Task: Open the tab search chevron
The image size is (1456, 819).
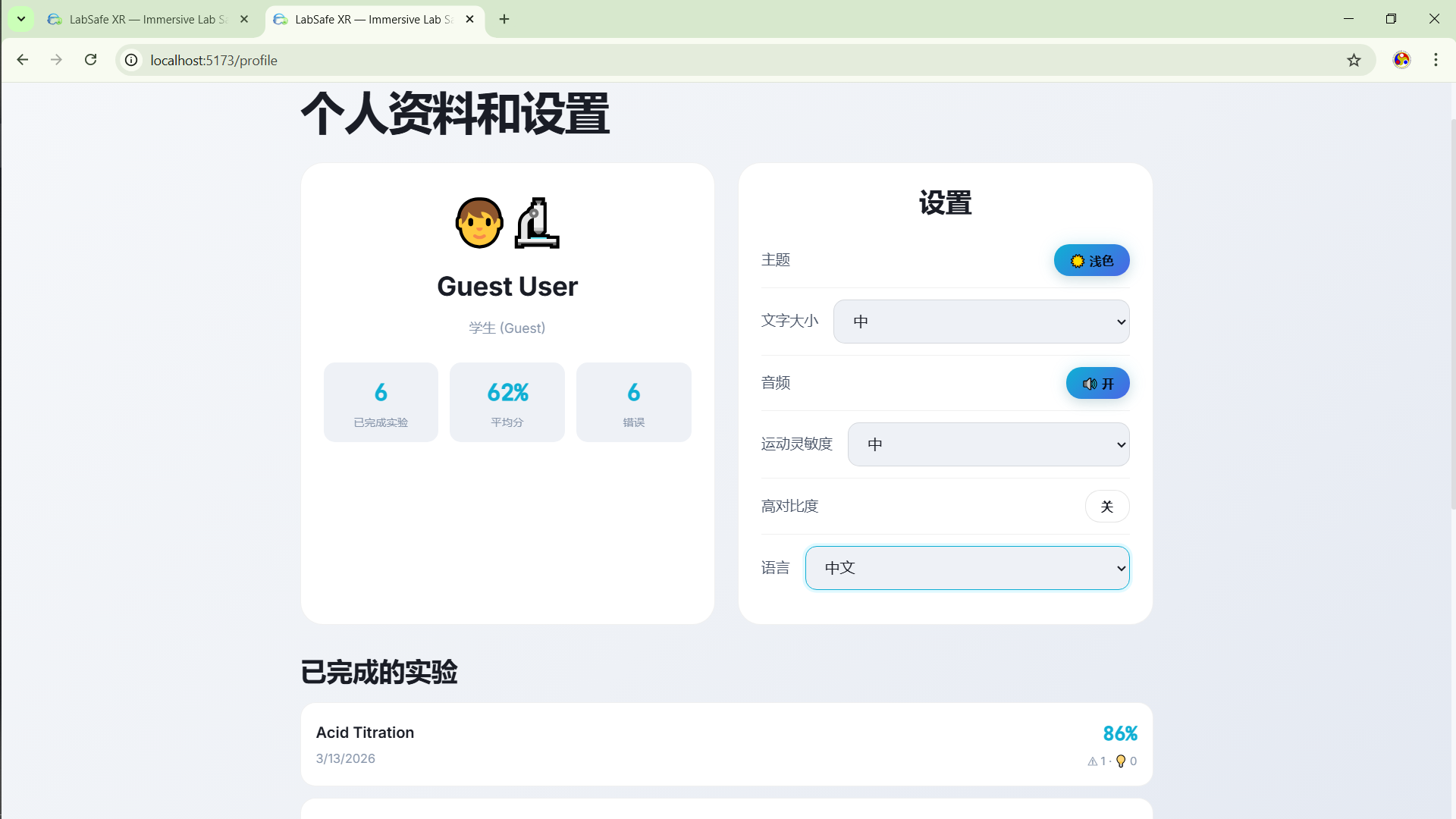Action: click(20, 19)
